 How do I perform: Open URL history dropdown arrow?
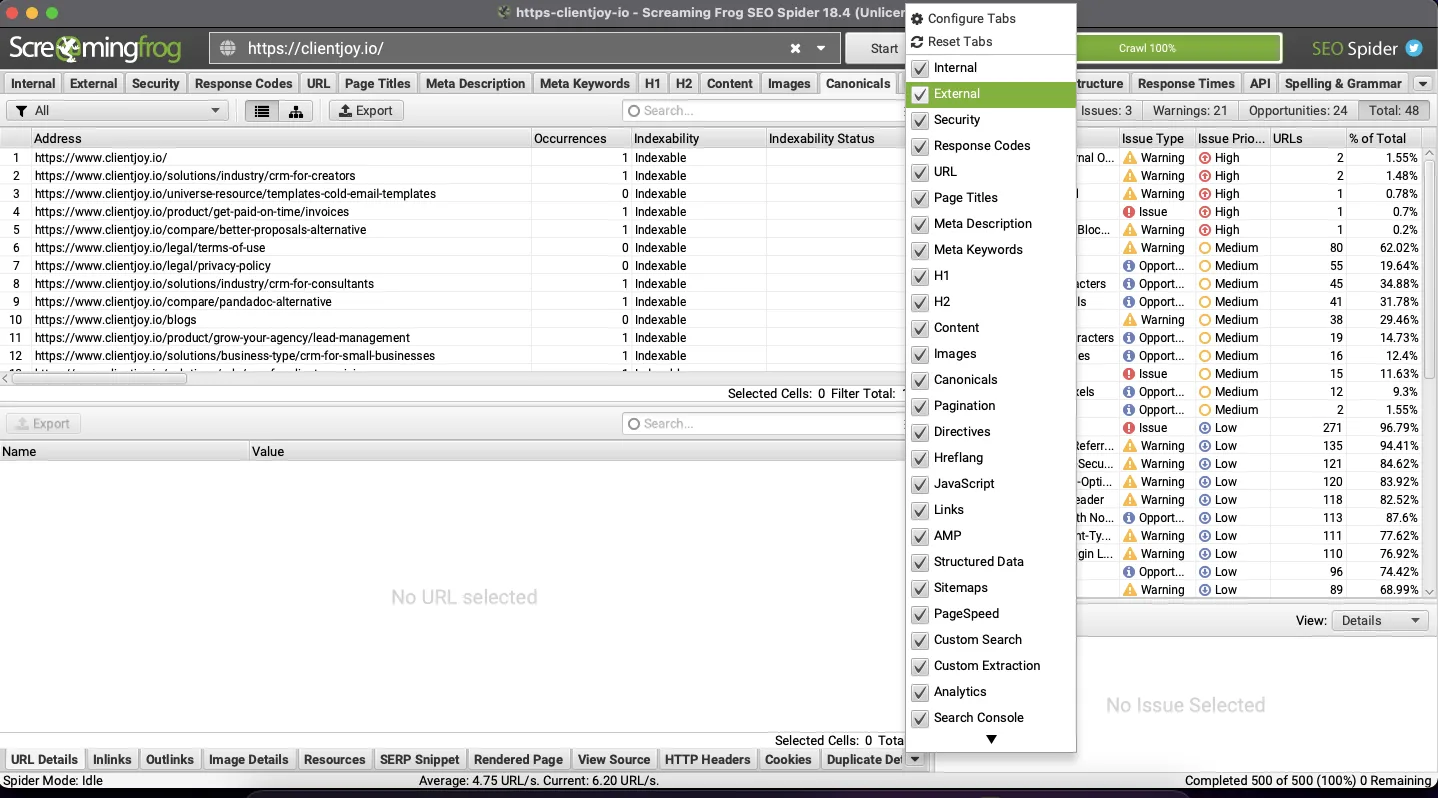(821, 48)
